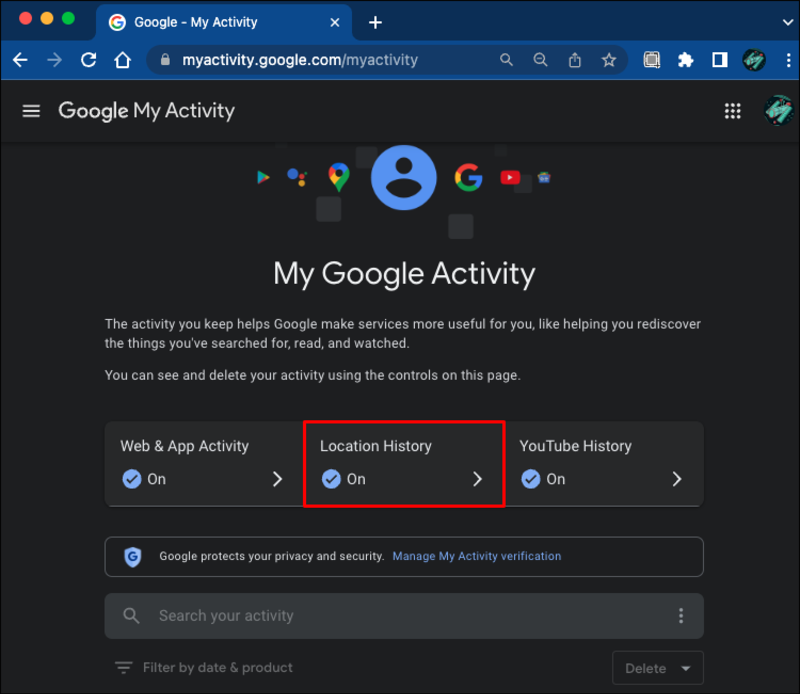Image resolution: width=800 pixels, height=694 pixels.
Task: Toggle the browser side panel icon
Action: (719, 60)
